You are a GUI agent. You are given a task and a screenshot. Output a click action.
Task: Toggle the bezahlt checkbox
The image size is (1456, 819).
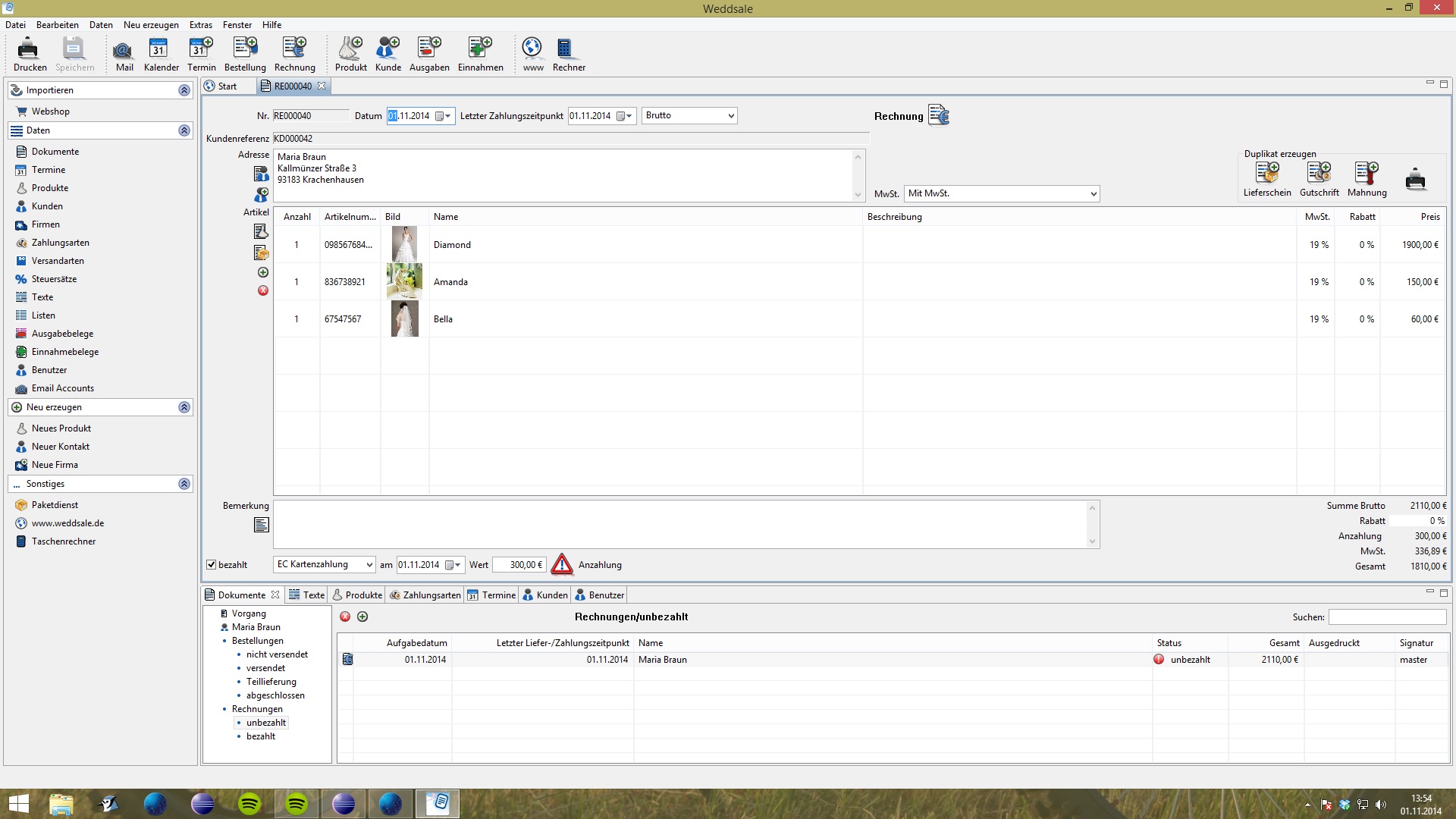tap(212, 565)
